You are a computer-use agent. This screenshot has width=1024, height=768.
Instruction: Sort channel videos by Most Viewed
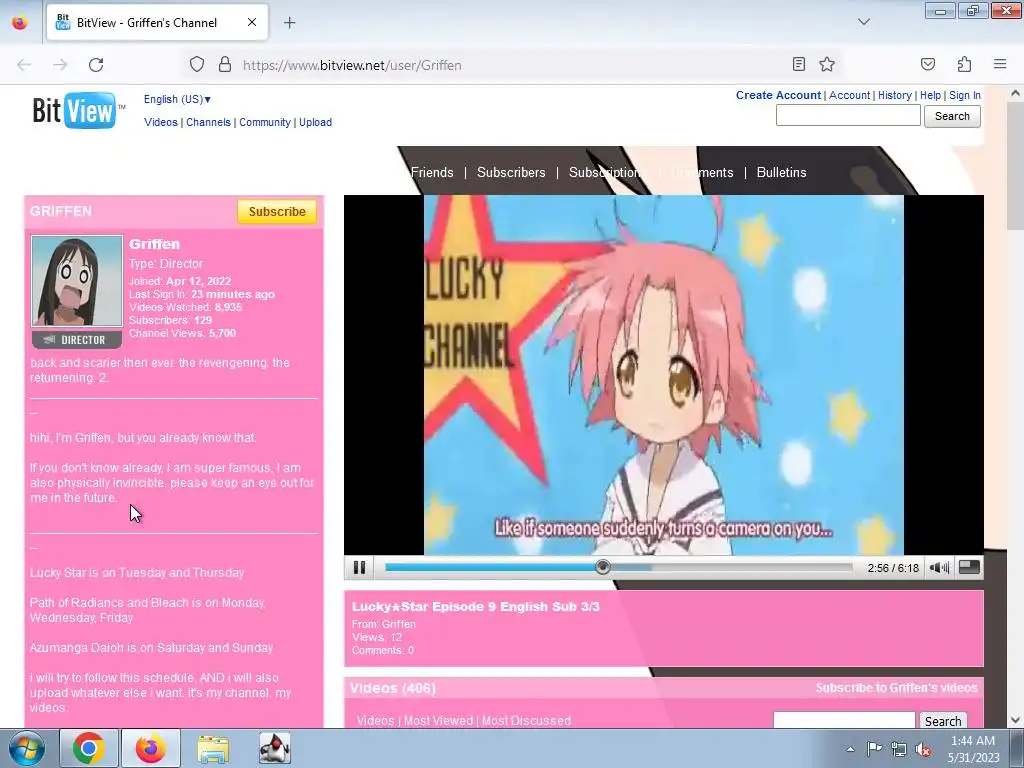pos(438,720)
